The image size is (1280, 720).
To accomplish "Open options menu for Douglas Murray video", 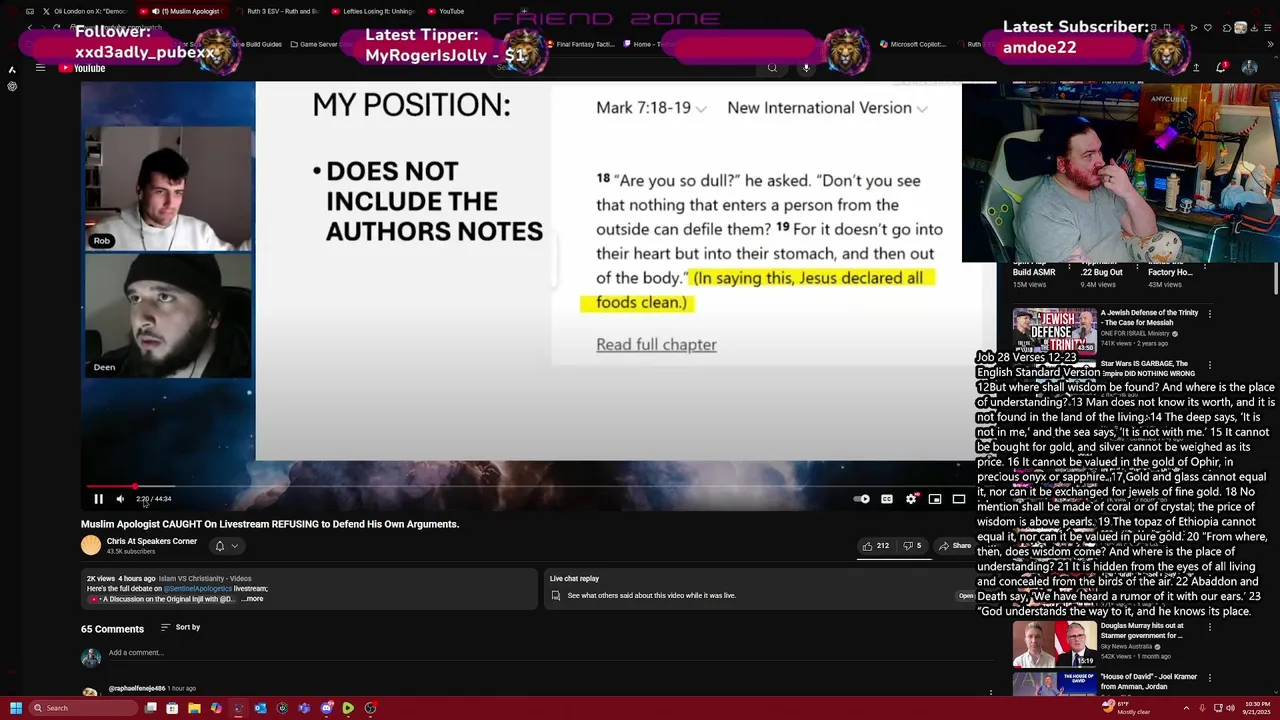I will pos(1209,628).
